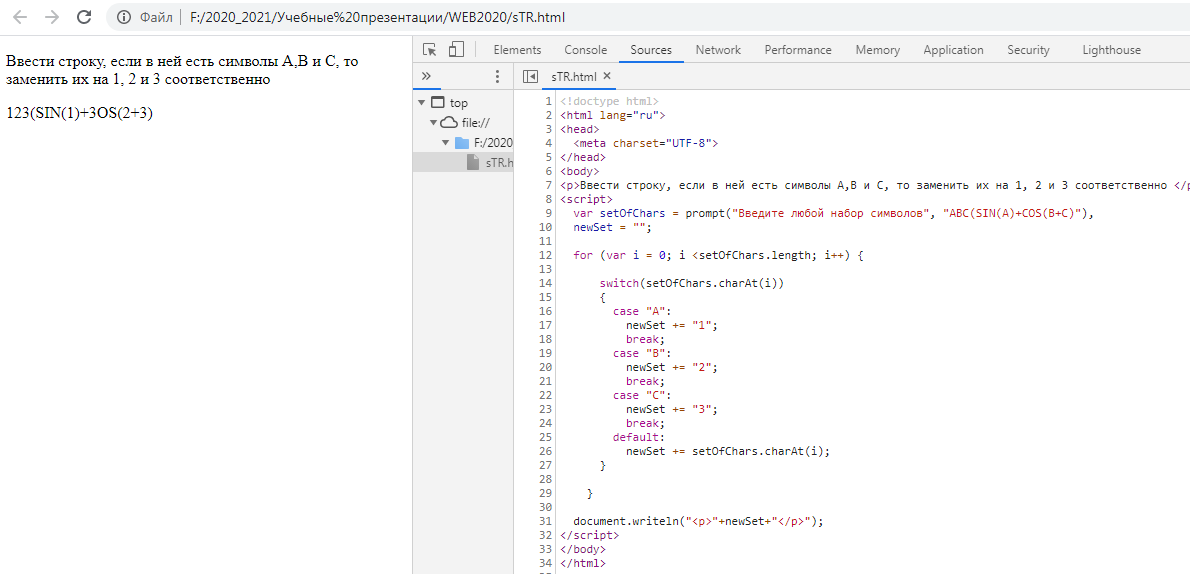The width and height of the screenshot is (1190, 574).
Task: Collapse the F:/2020 folder node
Action: point(445,143)
